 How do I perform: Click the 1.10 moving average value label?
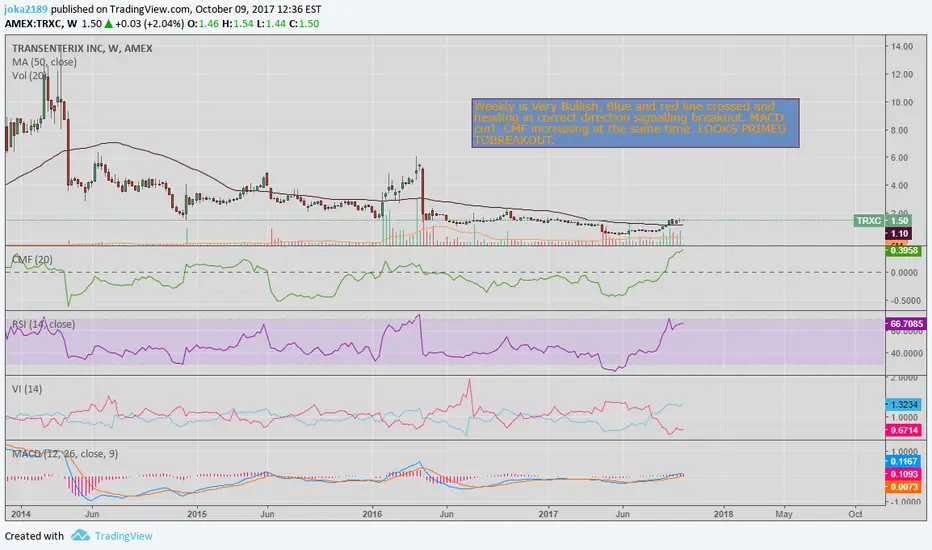point(899,234)
